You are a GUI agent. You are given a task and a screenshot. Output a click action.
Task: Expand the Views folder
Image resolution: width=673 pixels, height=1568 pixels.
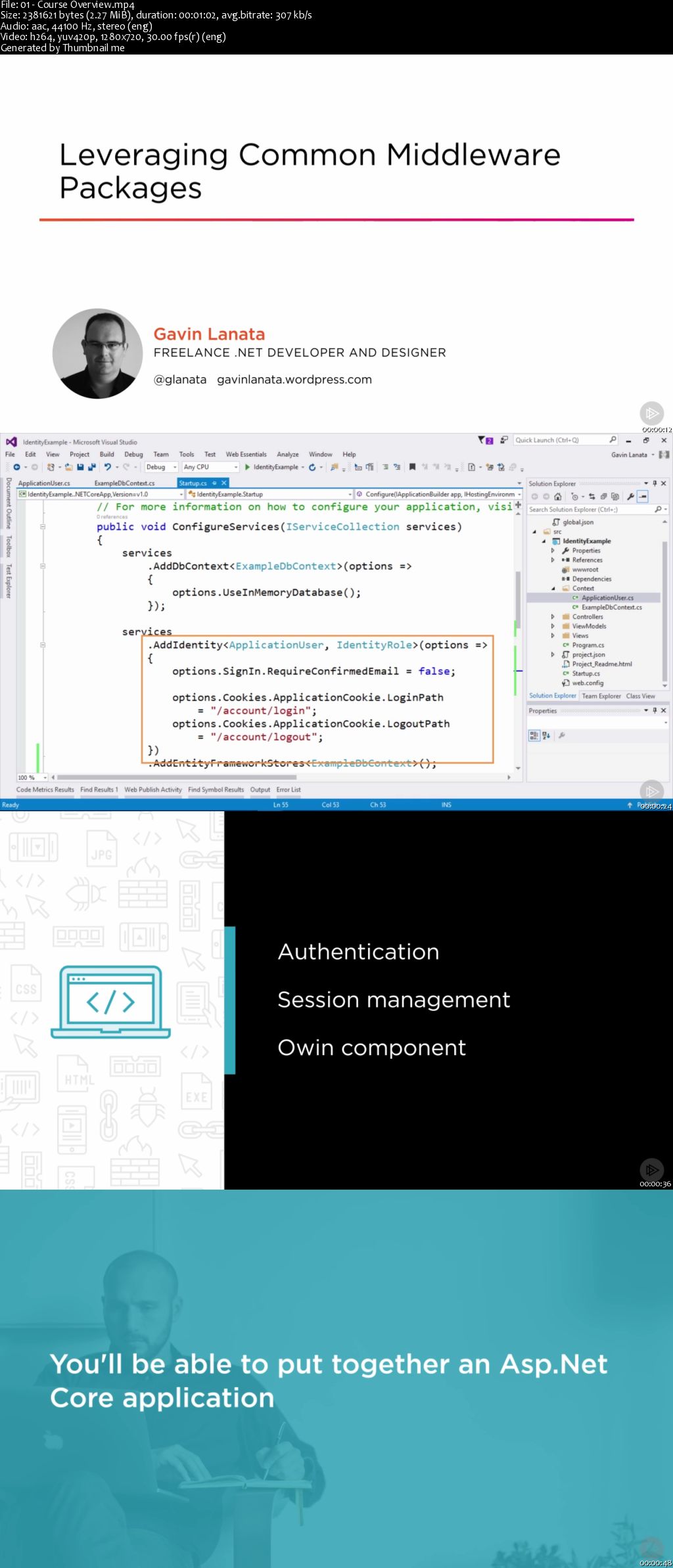tap(553, 636)
